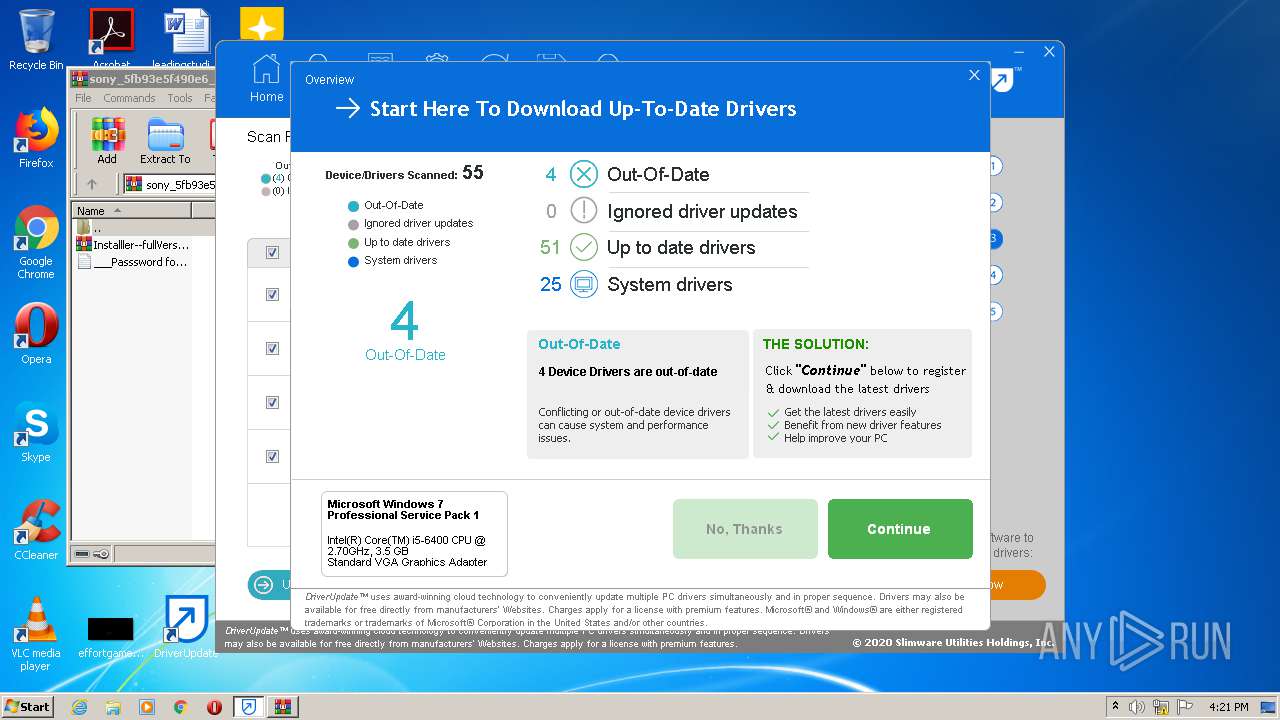
Task: Click step 5 indicator circle in DriverUpdate
Action: (994, 311)
